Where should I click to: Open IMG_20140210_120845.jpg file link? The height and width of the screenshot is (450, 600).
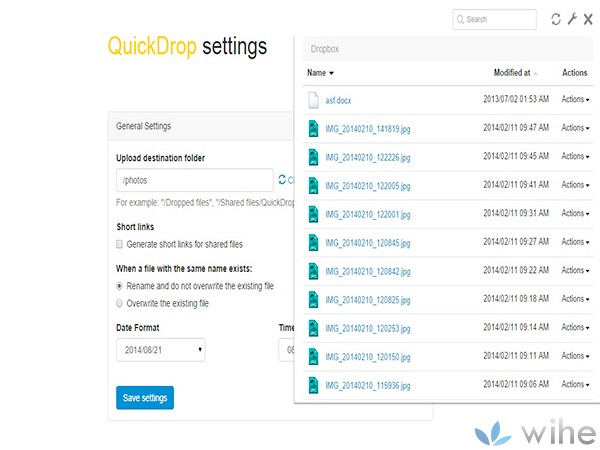[368, 243]
